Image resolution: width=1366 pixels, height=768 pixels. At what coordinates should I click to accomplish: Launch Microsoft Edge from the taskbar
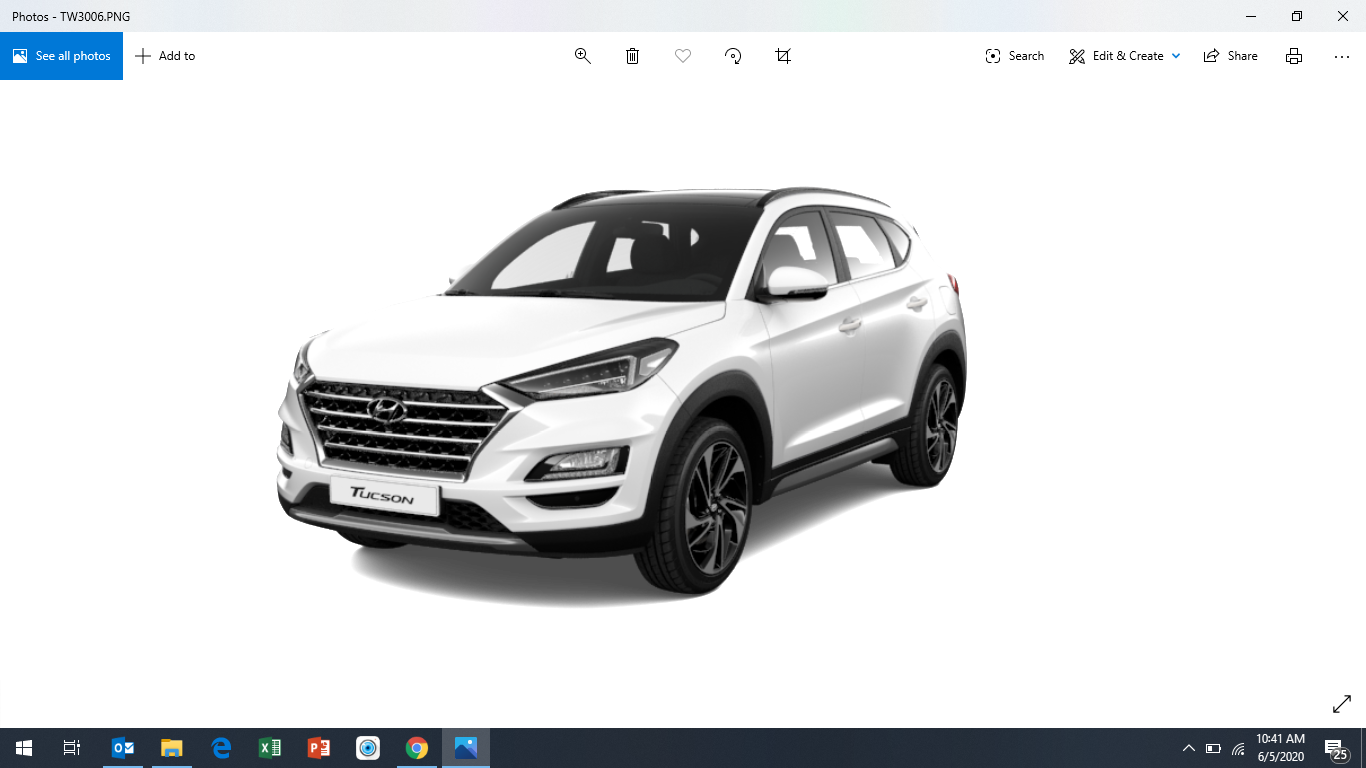tap(221, 748)
